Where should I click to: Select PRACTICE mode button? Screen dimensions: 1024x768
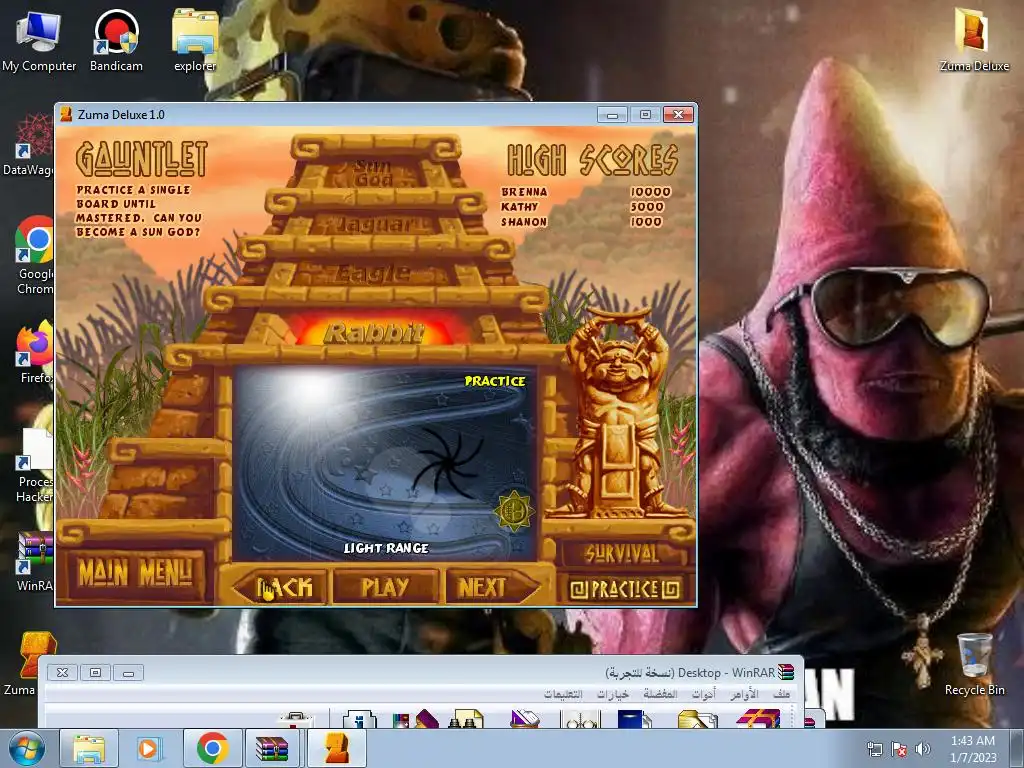(624, 589)
